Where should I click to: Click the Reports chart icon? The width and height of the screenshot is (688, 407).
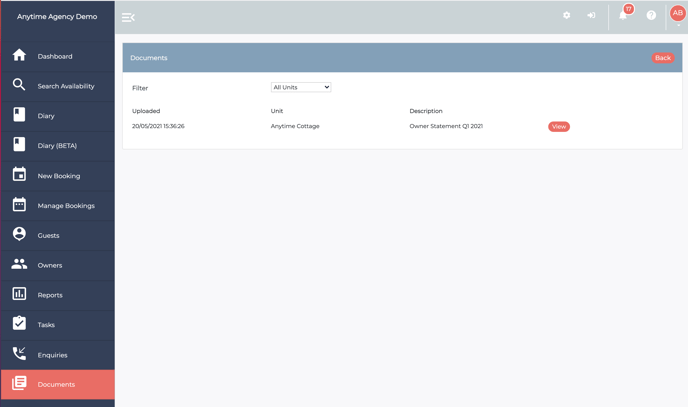click(19, 294)
